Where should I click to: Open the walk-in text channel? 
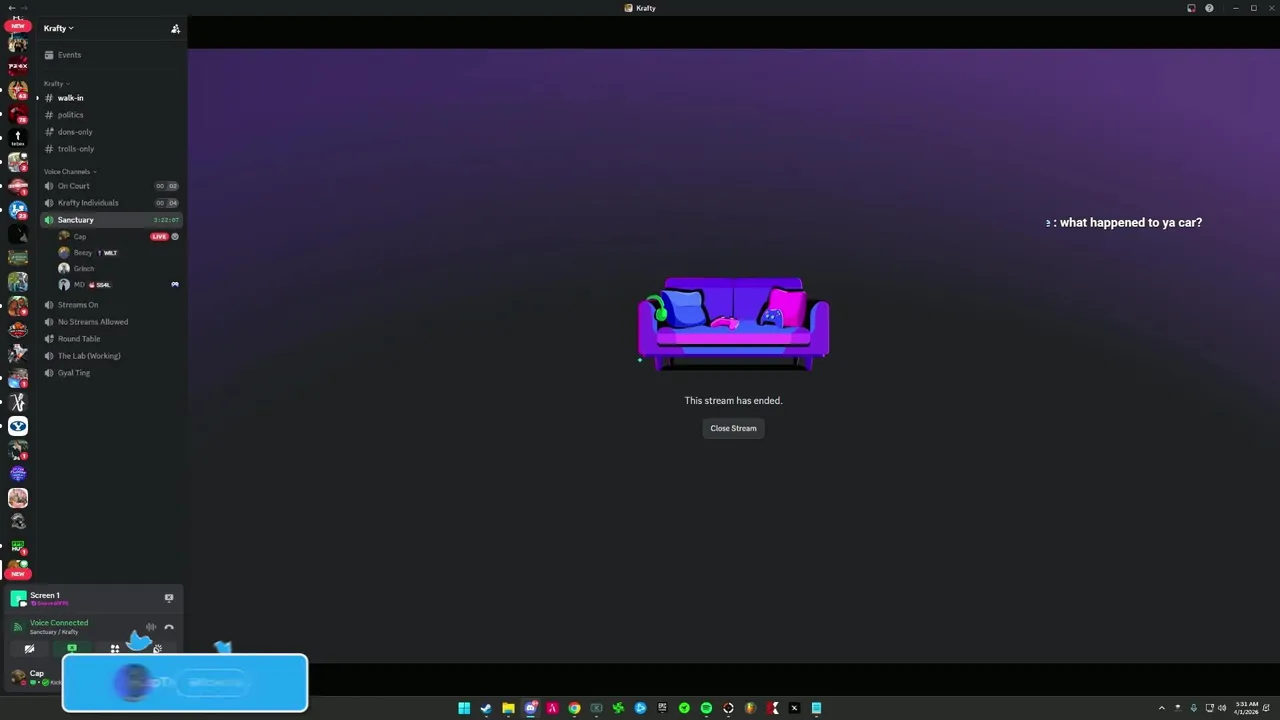click(111, 98)
